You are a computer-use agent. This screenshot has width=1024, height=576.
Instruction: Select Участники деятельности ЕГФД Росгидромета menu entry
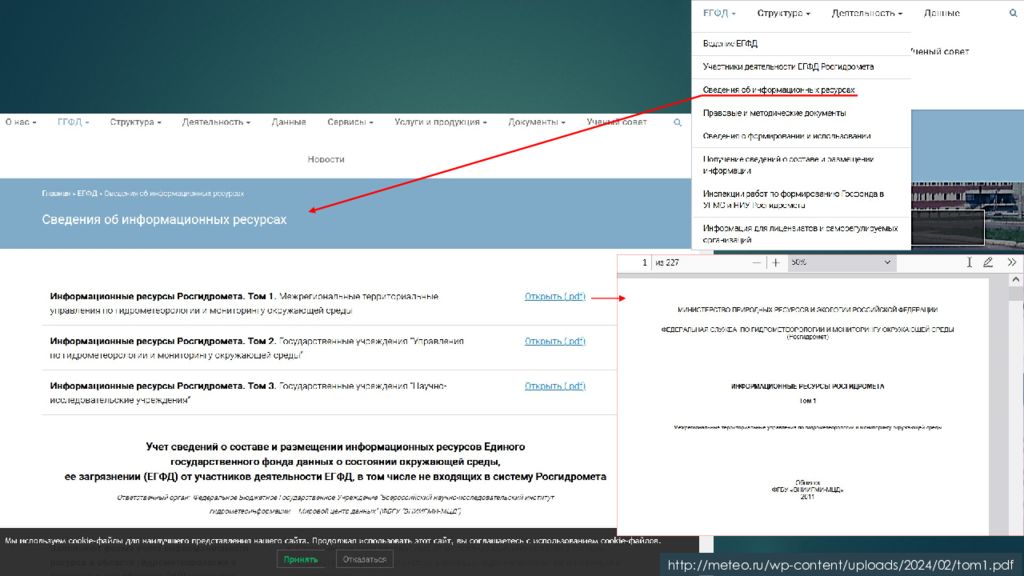(x=788, y=67)
